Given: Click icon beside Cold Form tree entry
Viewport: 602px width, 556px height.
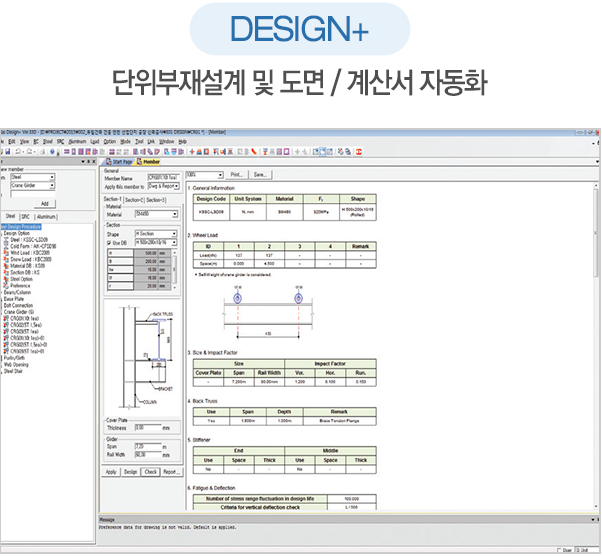Looking at the screenshot, I should [x=6, y=246].
